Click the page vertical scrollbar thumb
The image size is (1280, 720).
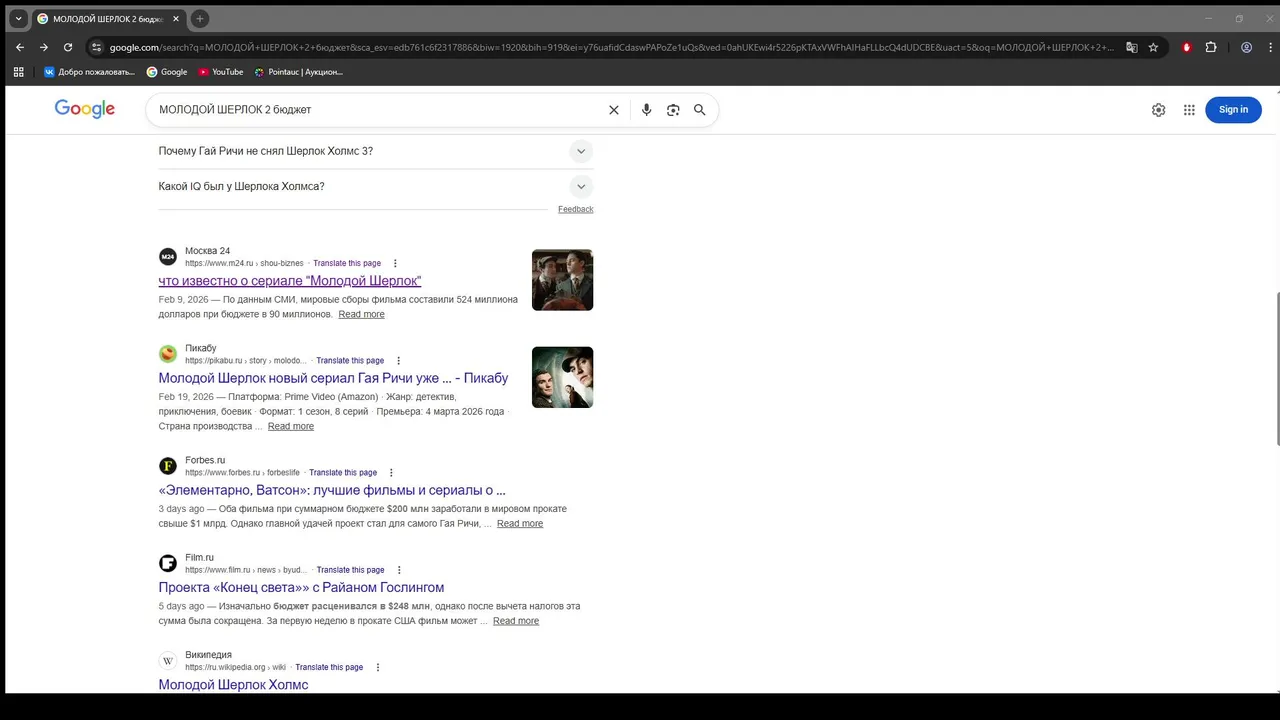click(1276, 370)
